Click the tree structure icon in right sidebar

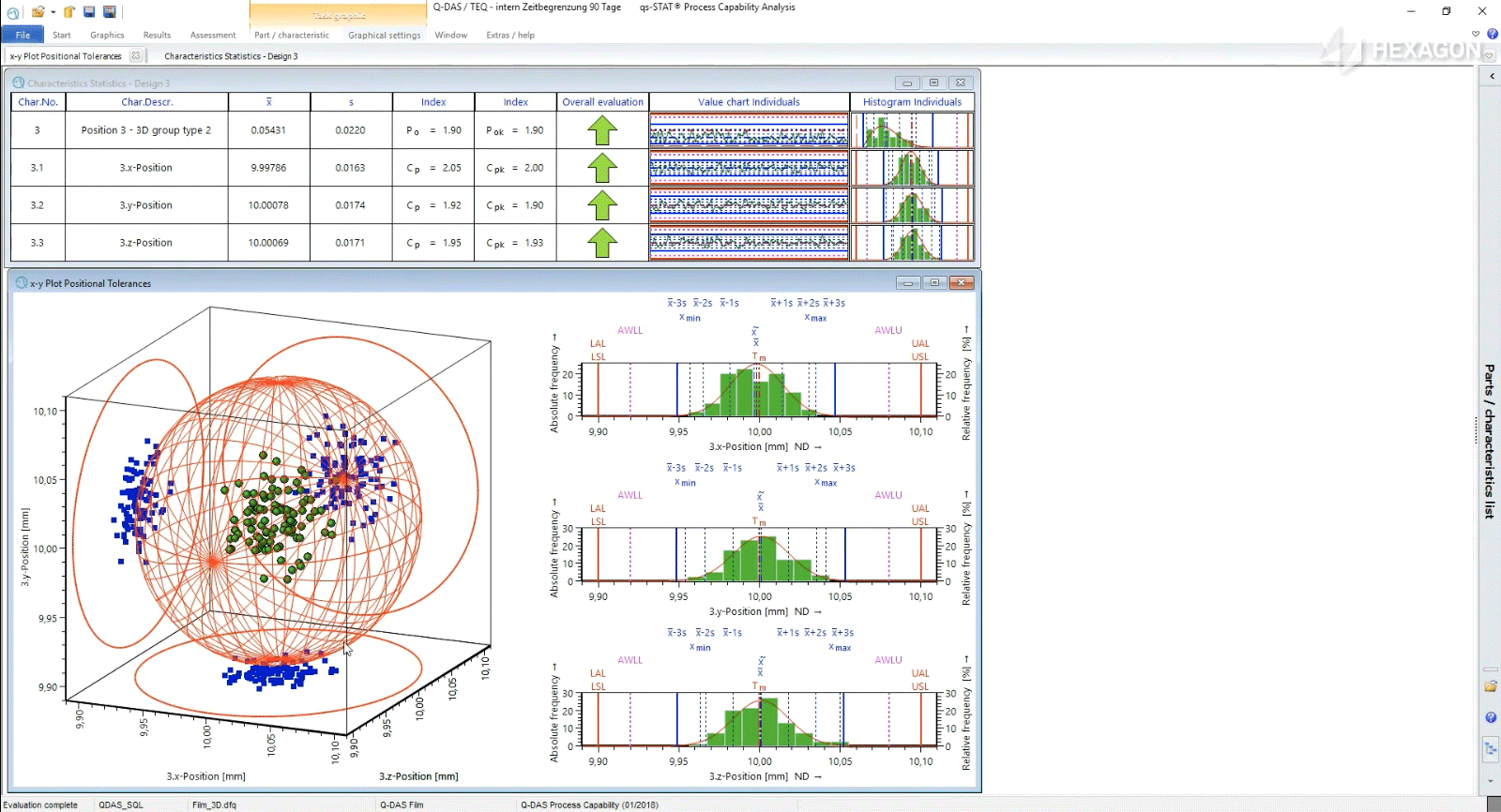1491,748
